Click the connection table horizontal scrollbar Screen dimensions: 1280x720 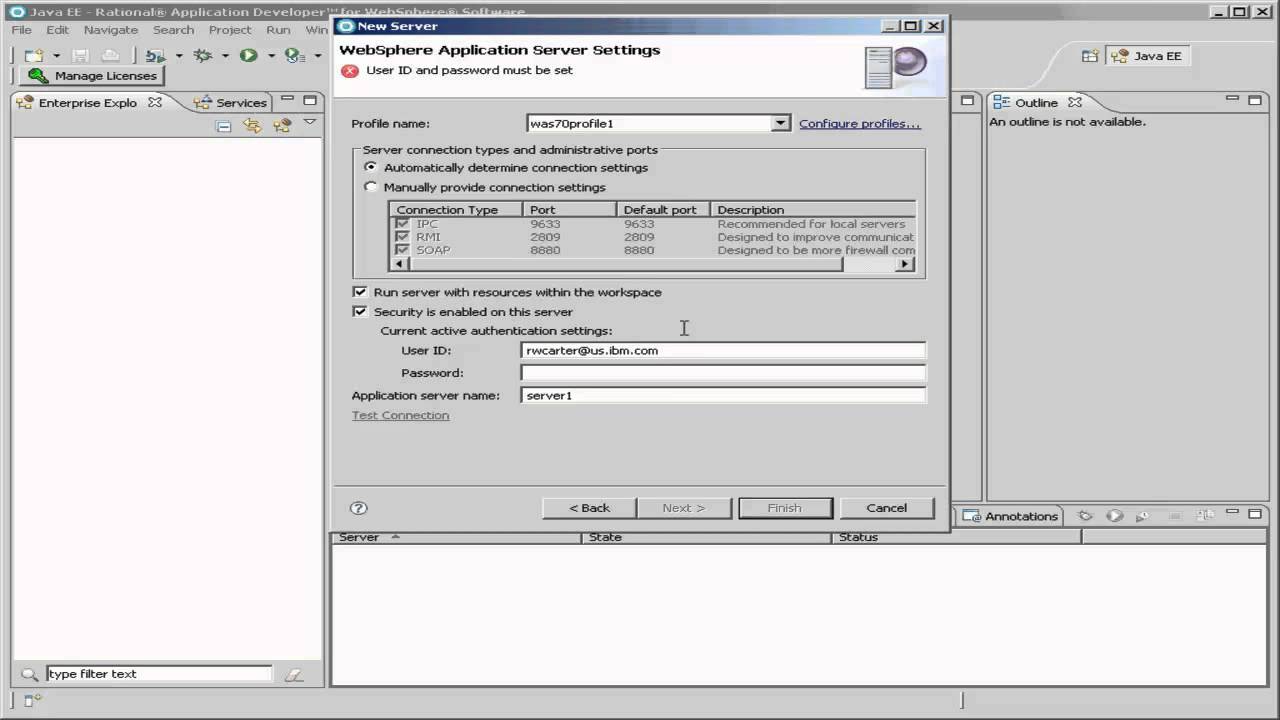(625, 264)
